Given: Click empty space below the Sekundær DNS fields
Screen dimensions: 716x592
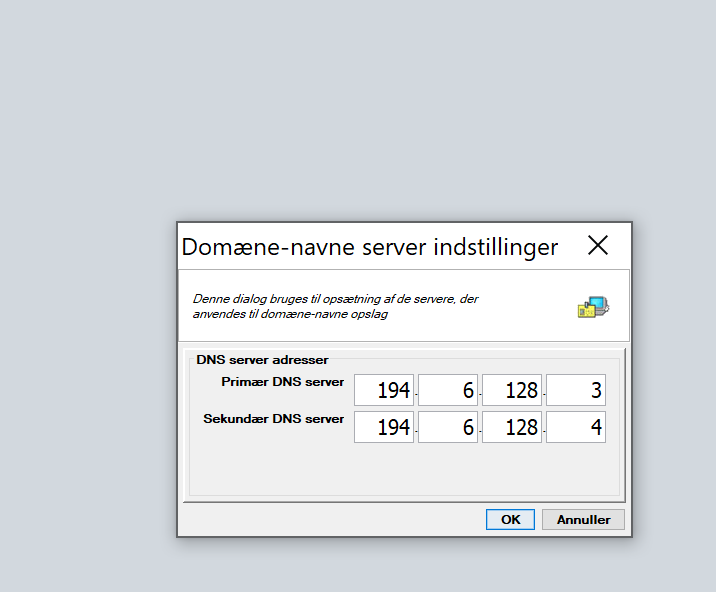Looking at the screenshot, I should [x=400, y=470].
